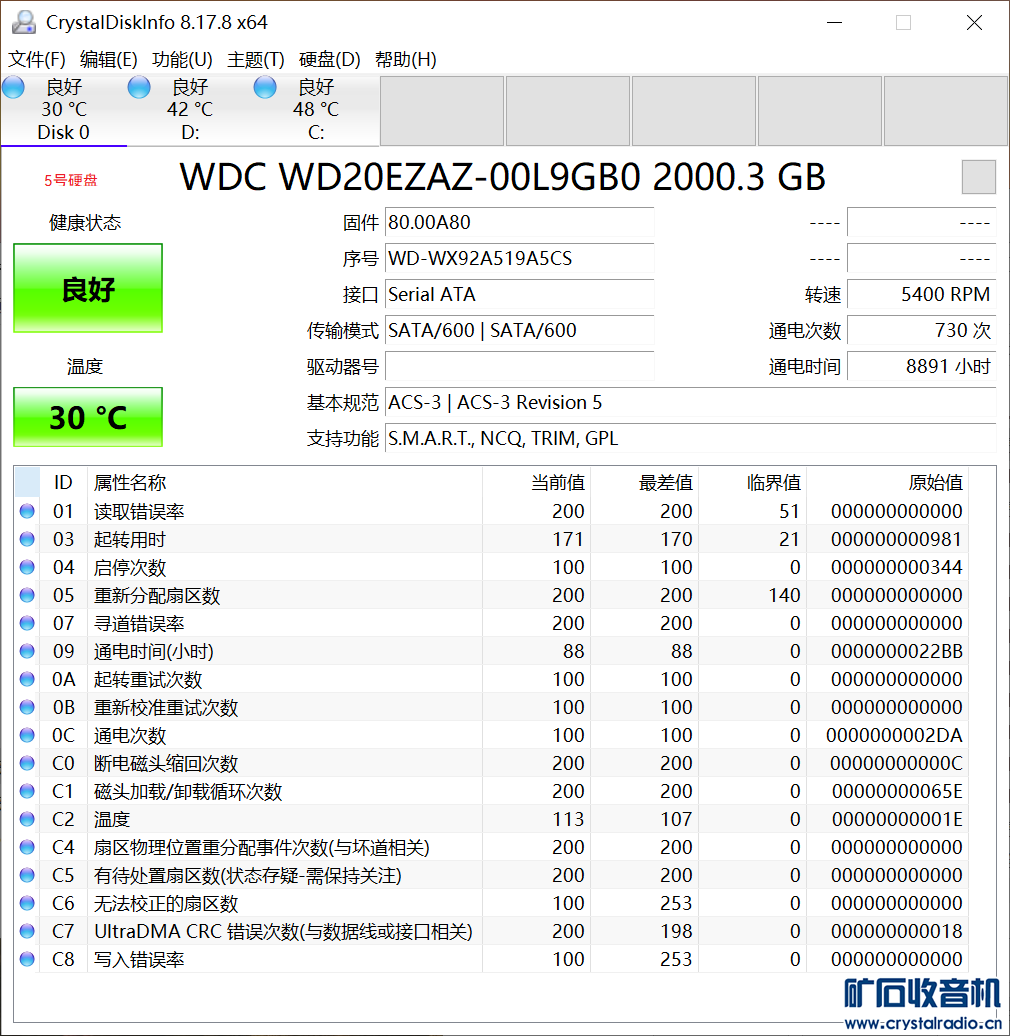
Task: Click the 当前值 column header
Action: tap(536, 482)
